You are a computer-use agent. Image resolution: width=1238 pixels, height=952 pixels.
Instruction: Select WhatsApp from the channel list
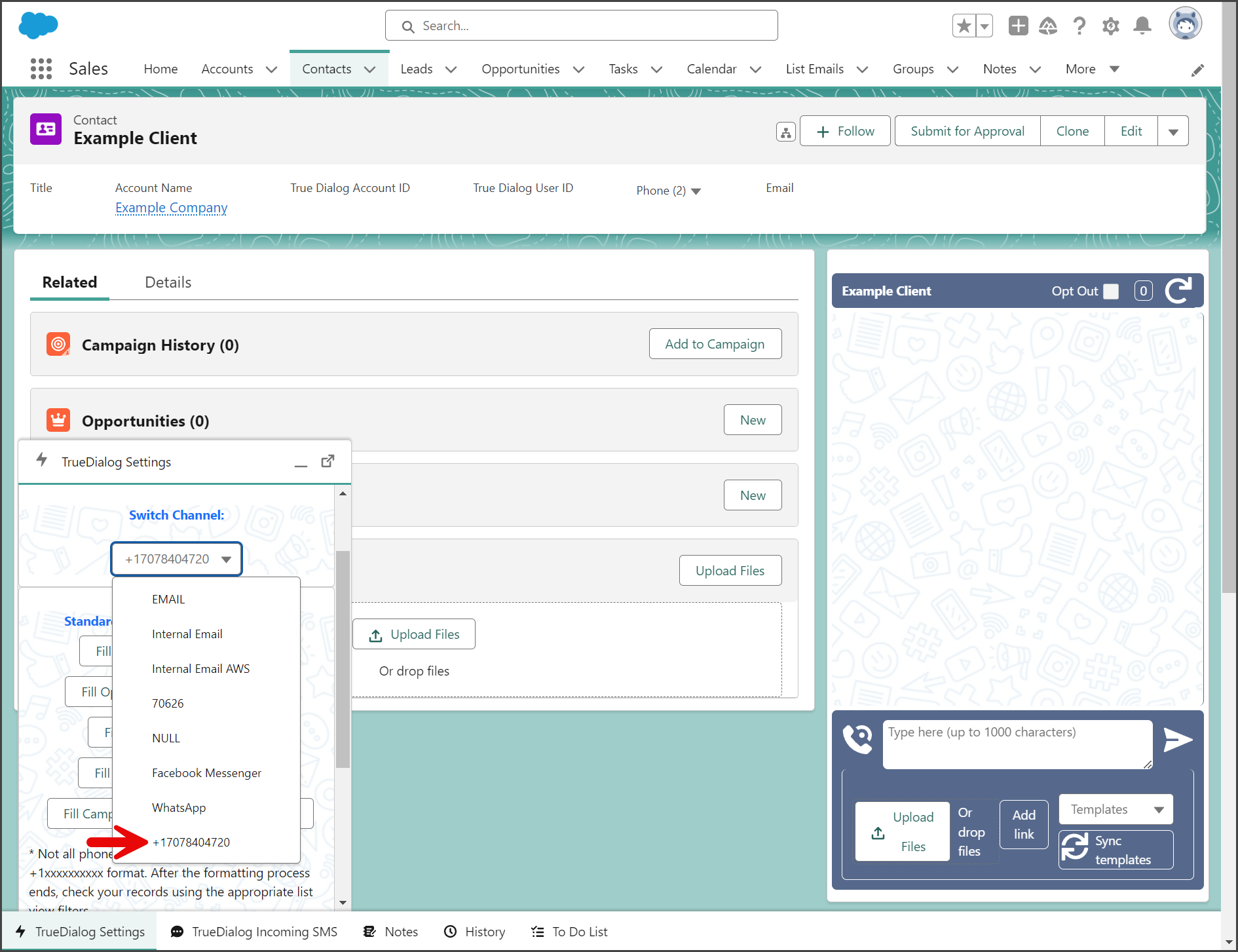point(179,808)
